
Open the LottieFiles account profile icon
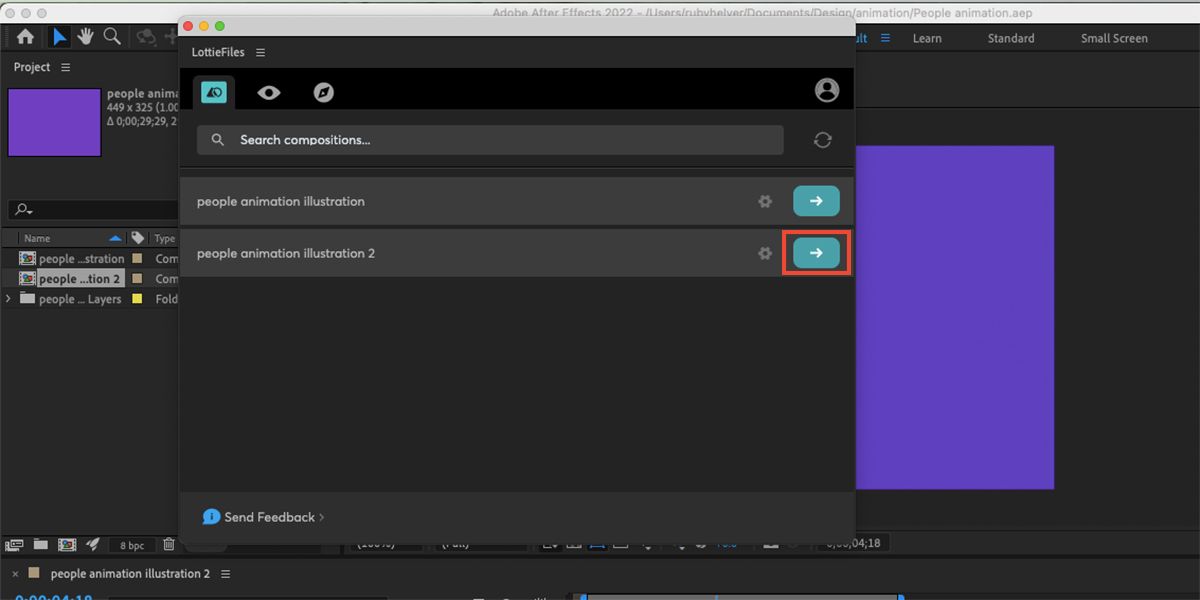[x=827, y=90]
